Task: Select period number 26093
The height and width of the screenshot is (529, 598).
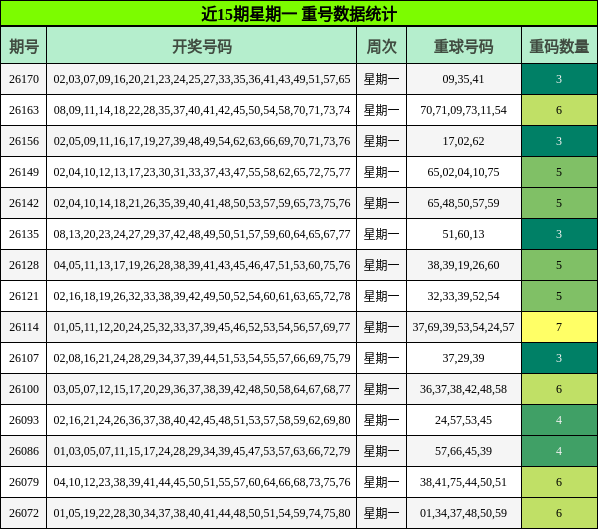Action: coord(24,420)
